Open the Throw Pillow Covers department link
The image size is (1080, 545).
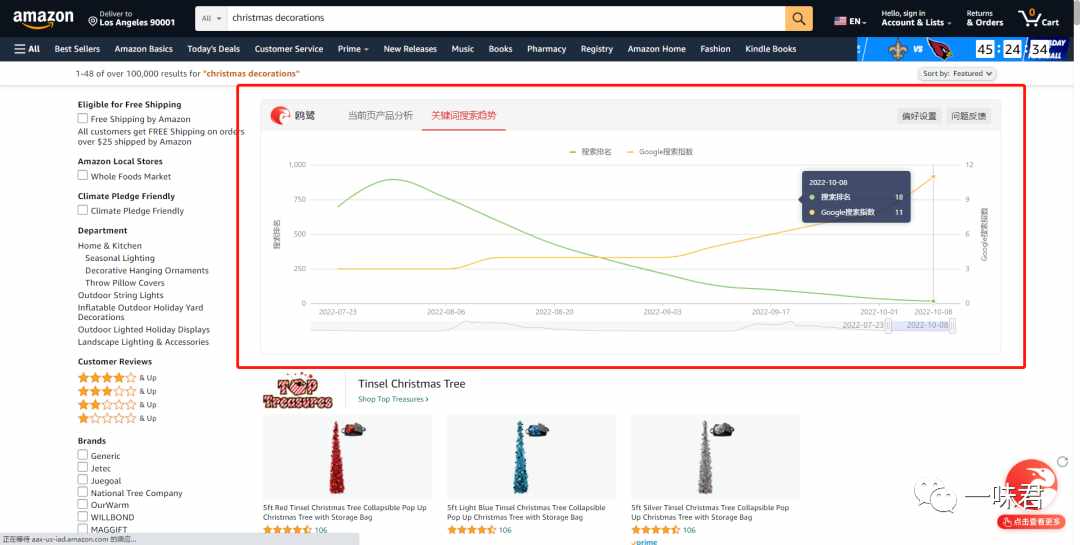coord(125,283)
